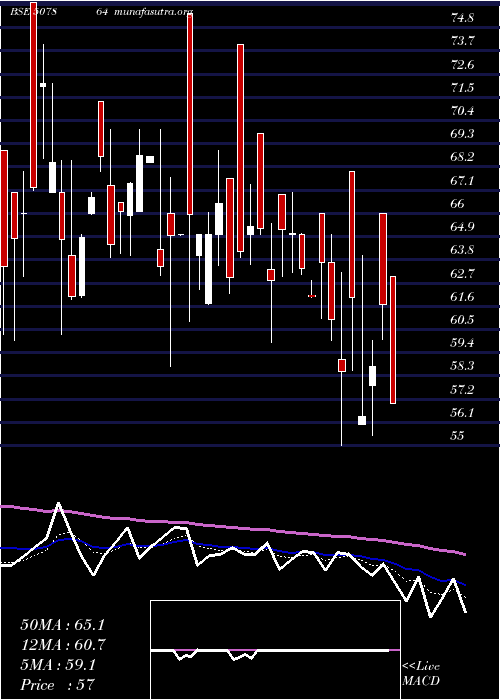The height and width of the screenshot is (700, 500).
Task: Select the 56.1 price level label
Action: coord(462,414)
